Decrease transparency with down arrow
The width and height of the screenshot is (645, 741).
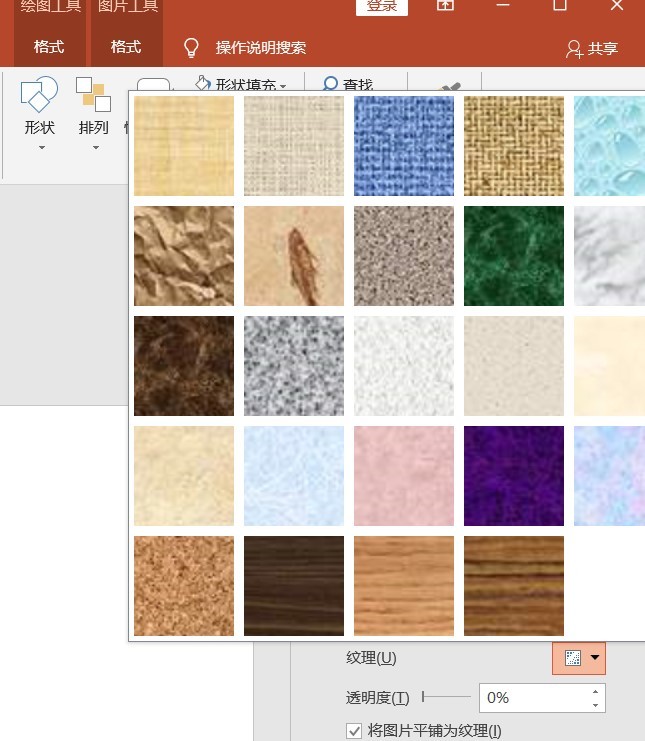(x=595, y=705)
